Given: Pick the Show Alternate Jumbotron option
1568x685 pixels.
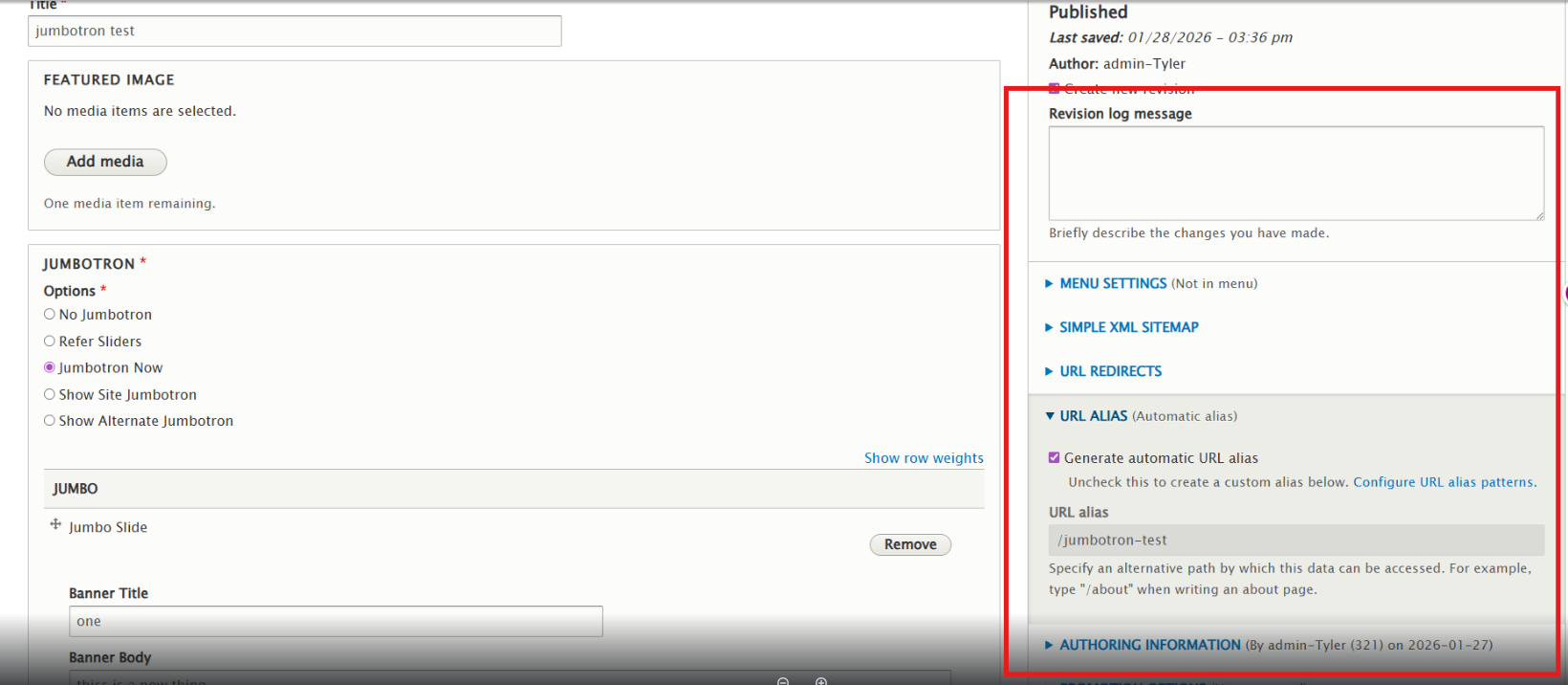Looking at the screenshot, I should (x=50, y=421).
